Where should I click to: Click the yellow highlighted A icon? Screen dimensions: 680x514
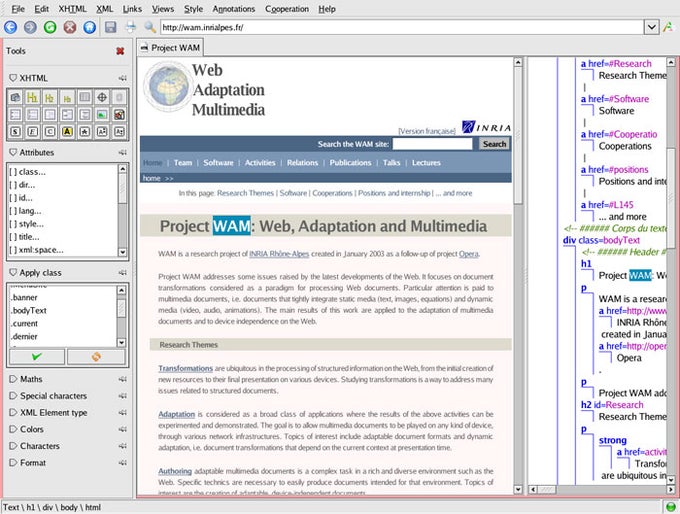tap(67, 131)
